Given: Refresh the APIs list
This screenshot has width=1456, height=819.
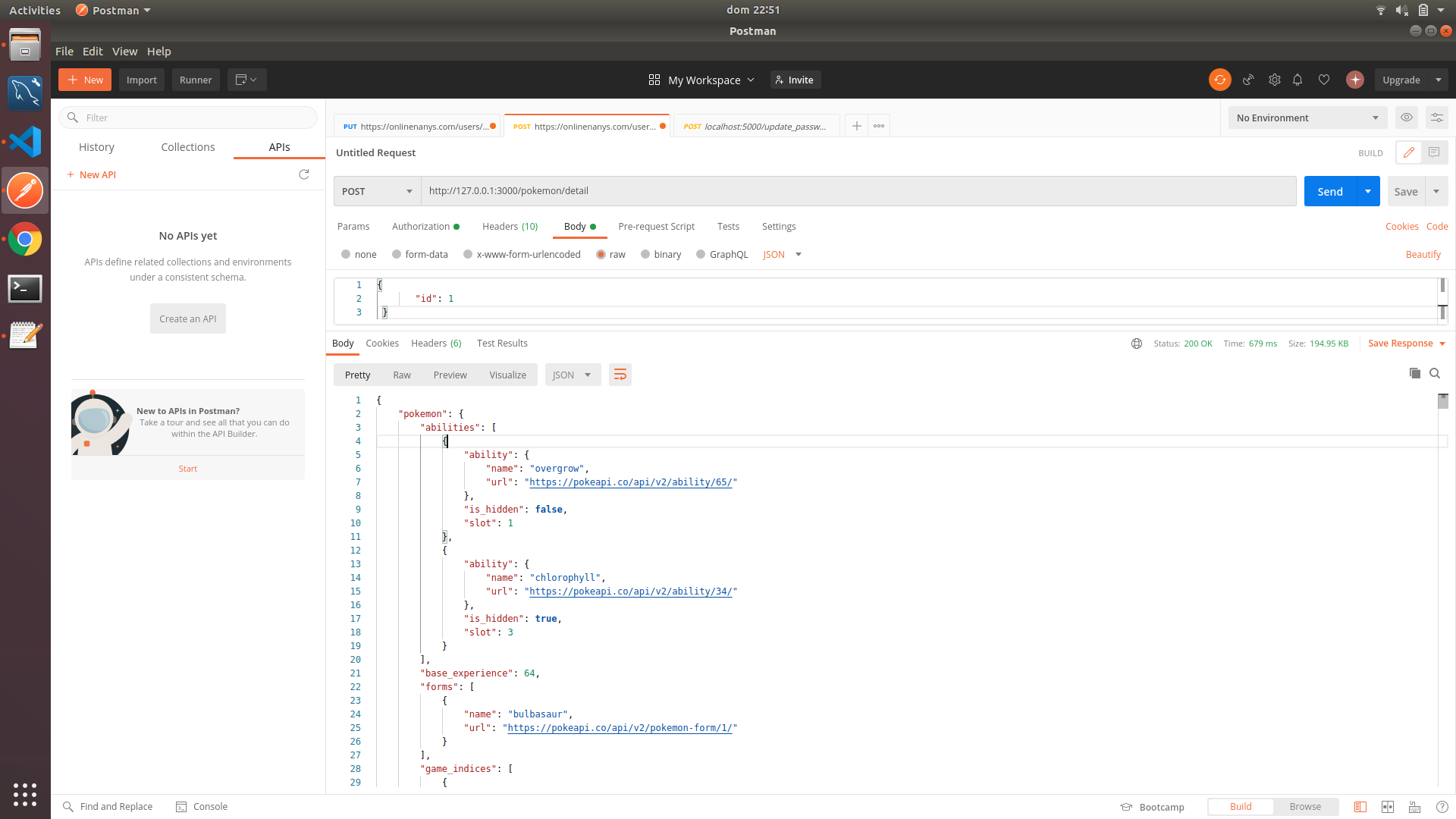Looking at the screenshot, I should tap(304, 174).
